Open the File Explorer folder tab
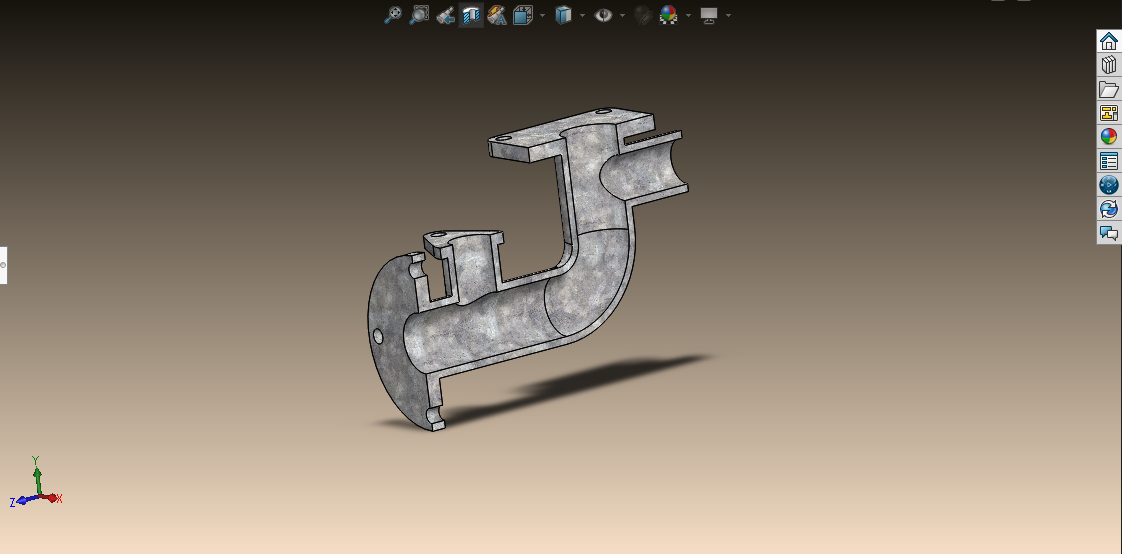This screenshot has width=1122, height=554. [x=1109, y=89]
